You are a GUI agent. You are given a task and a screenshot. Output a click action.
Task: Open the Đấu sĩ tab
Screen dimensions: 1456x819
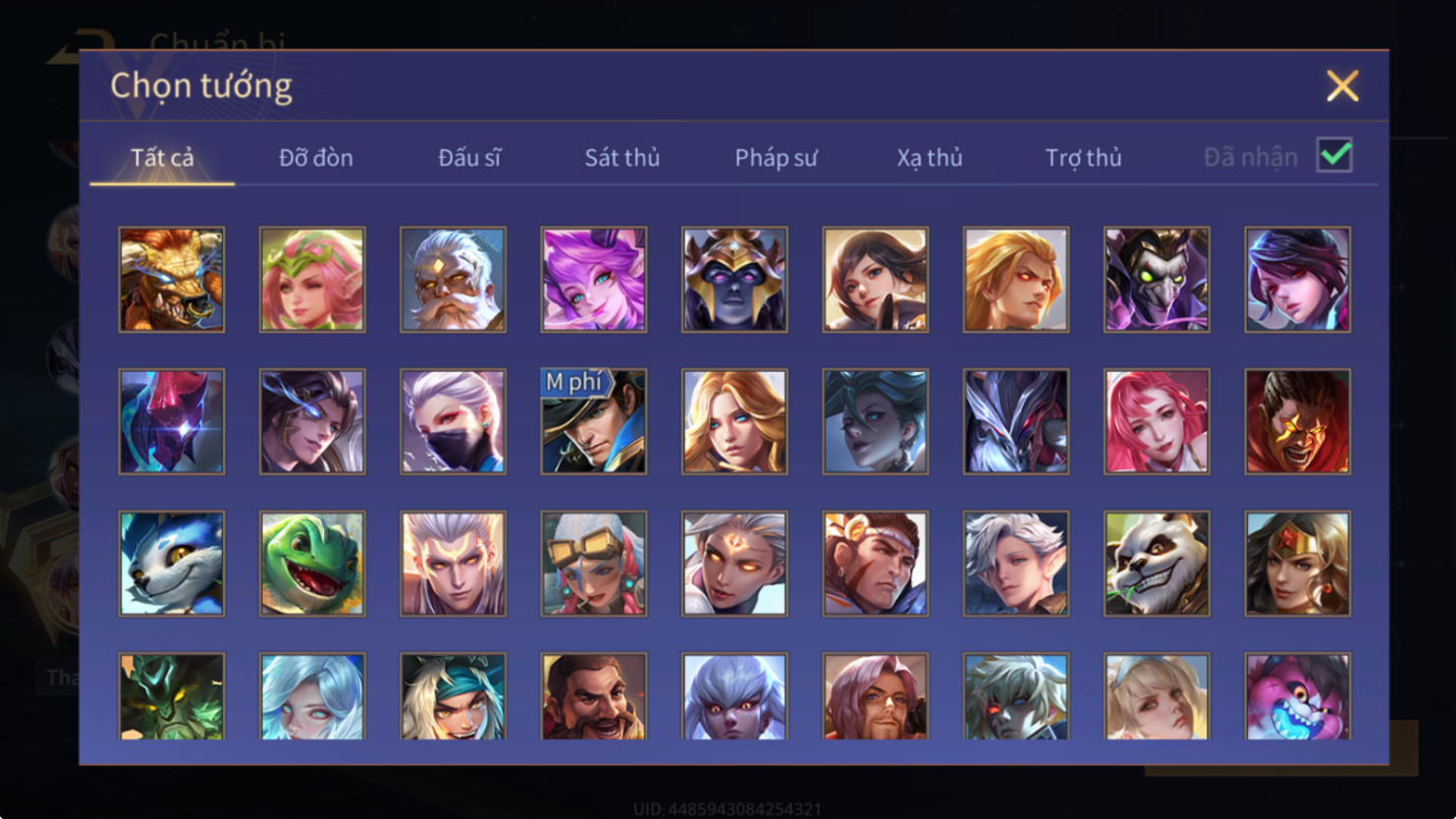click(x=469, y=157)
